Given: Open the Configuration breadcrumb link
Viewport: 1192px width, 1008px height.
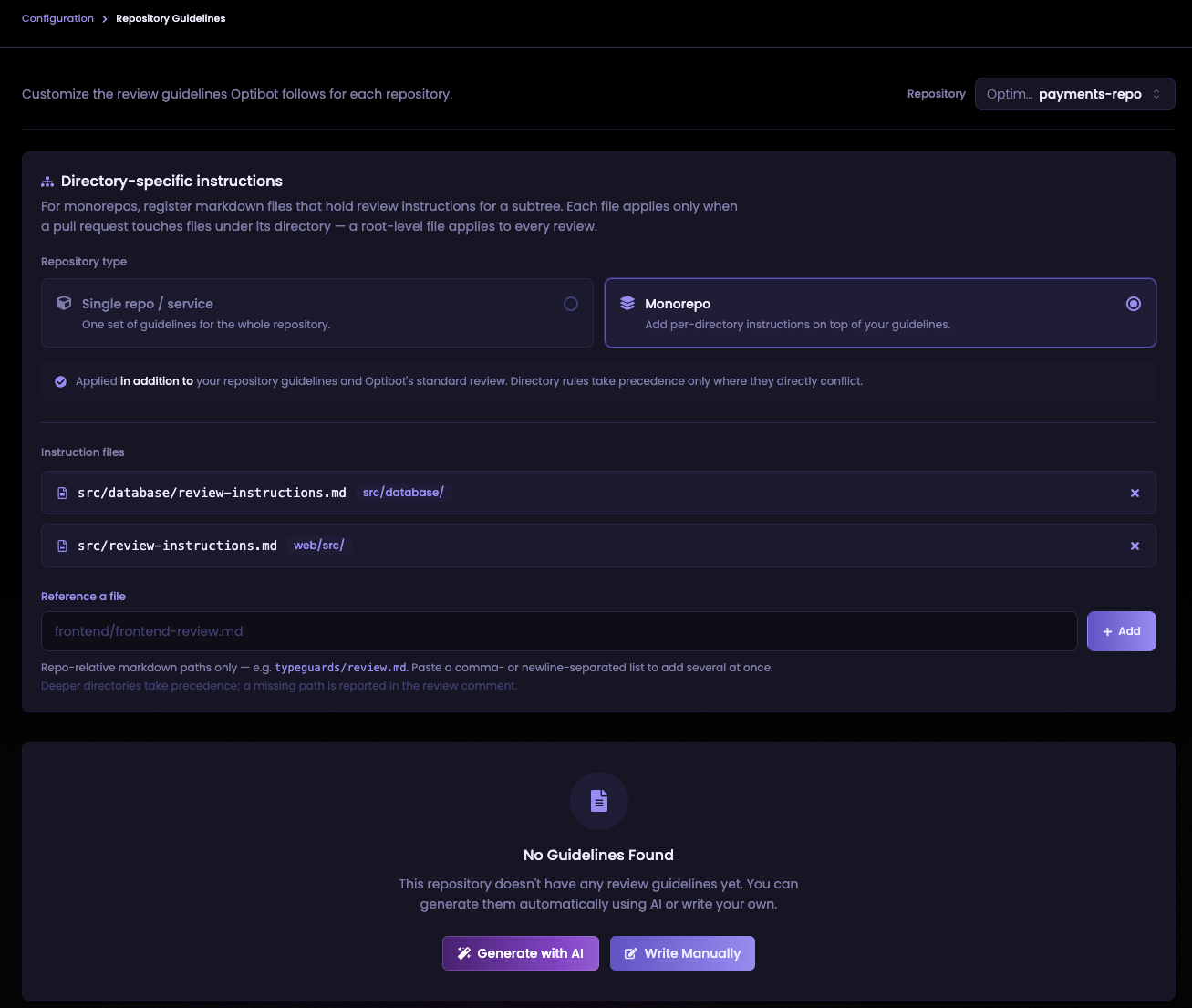Looking at the screenshot, I should 57,18.
